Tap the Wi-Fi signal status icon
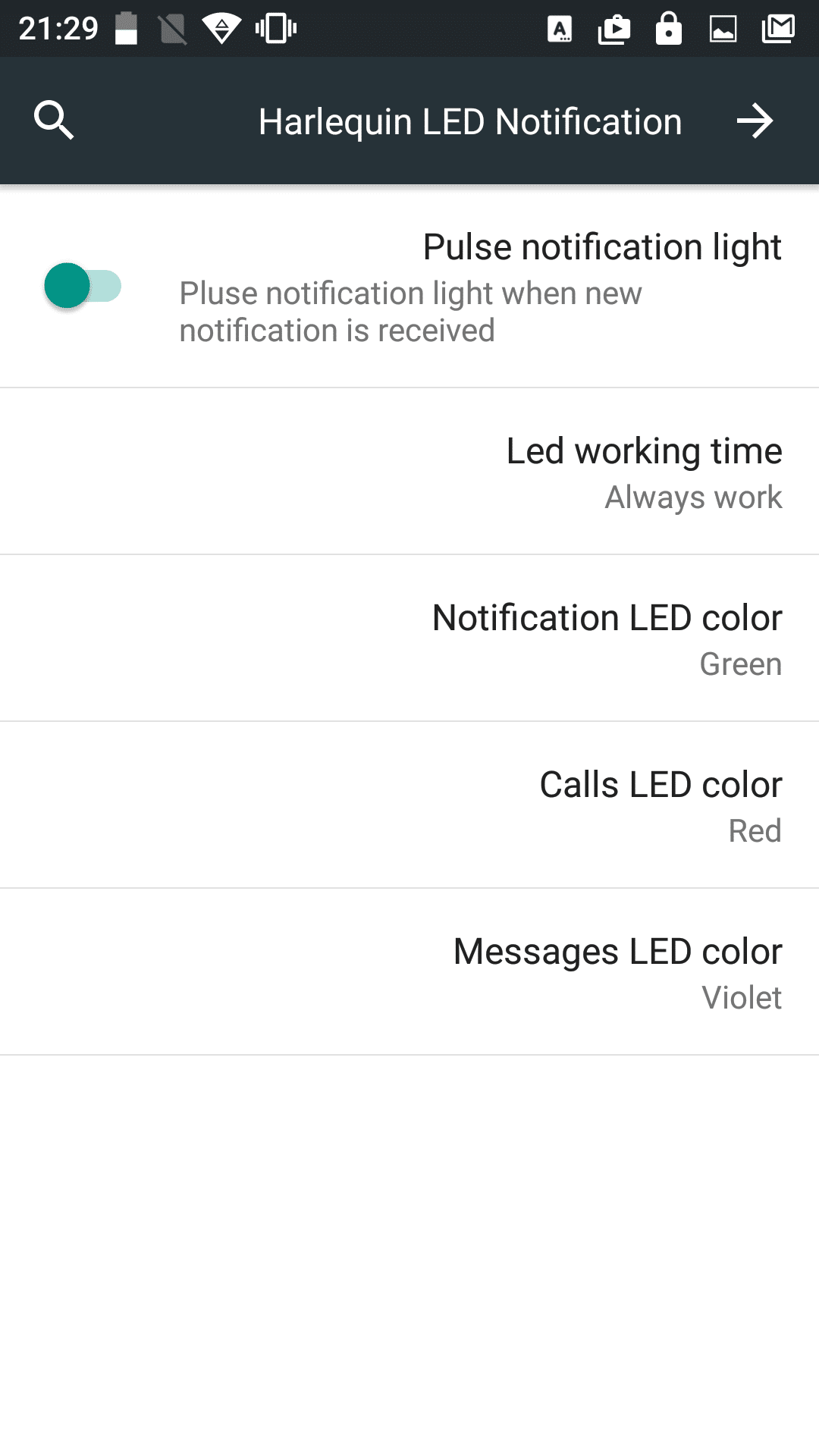 point(221,29)
